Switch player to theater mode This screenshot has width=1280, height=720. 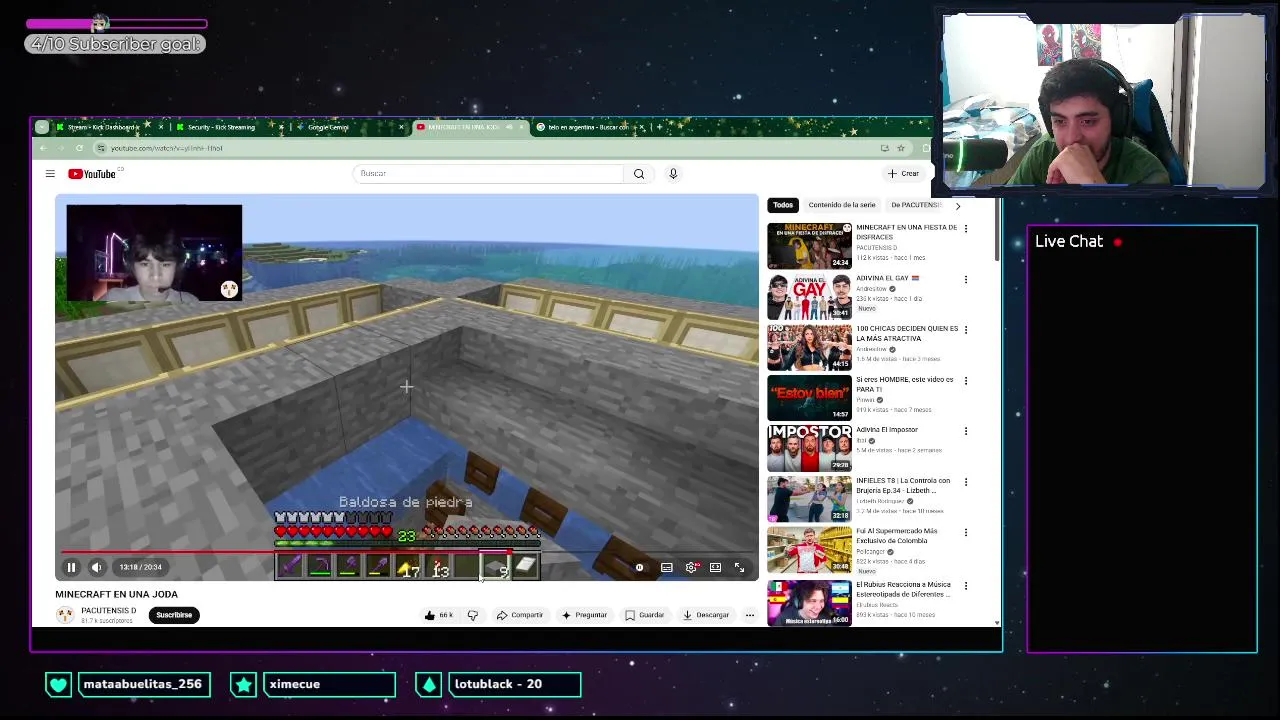click(715, 567)
